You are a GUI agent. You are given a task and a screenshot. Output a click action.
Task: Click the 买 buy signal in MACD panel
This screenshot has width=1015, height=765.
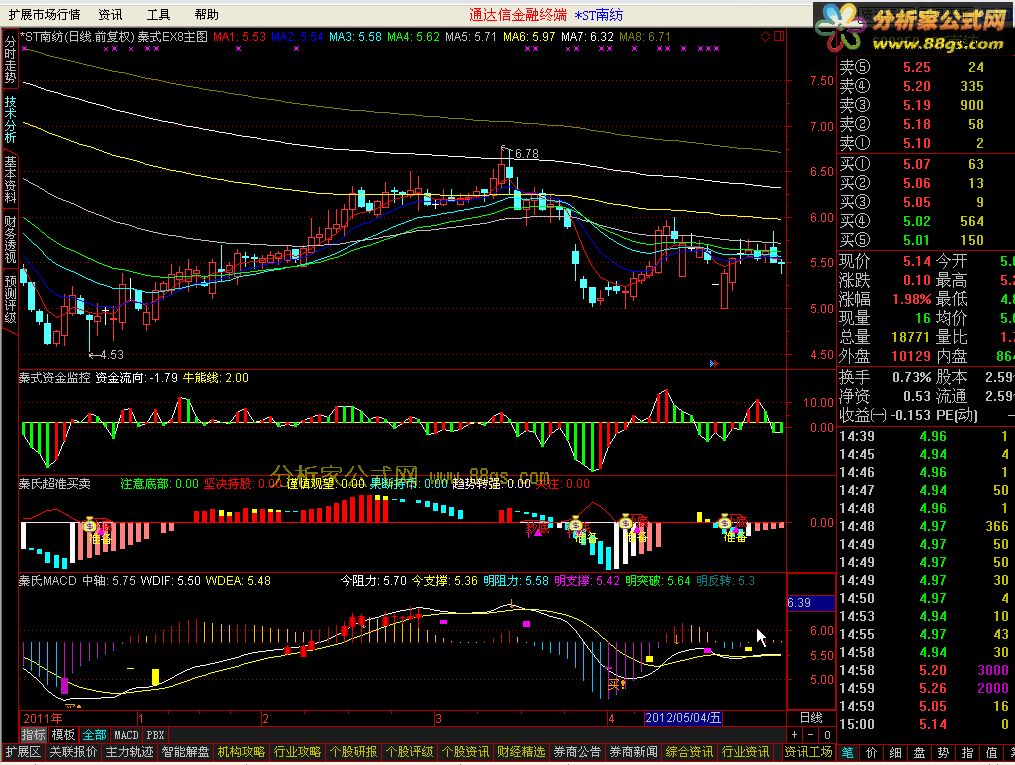click(615, 684)
